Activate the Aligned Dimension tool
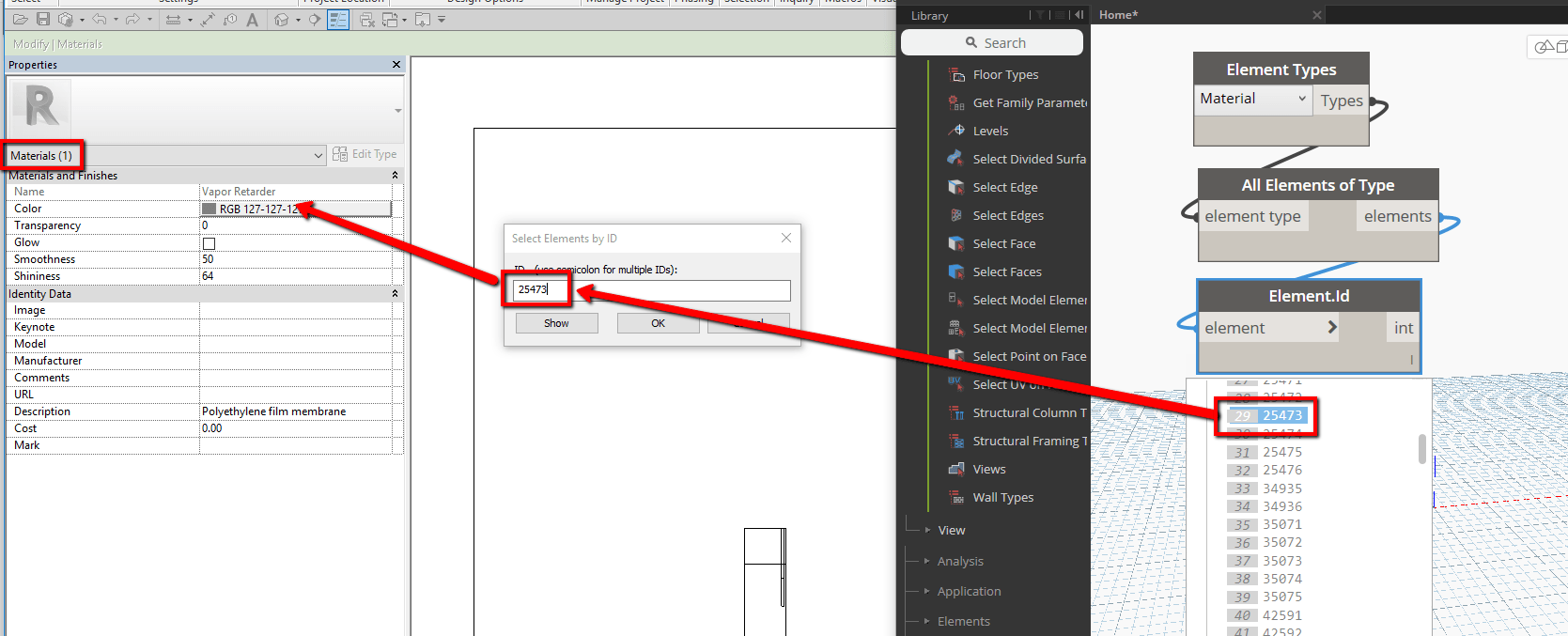This screenshot has width=1568, height=636. pos(207,19)
